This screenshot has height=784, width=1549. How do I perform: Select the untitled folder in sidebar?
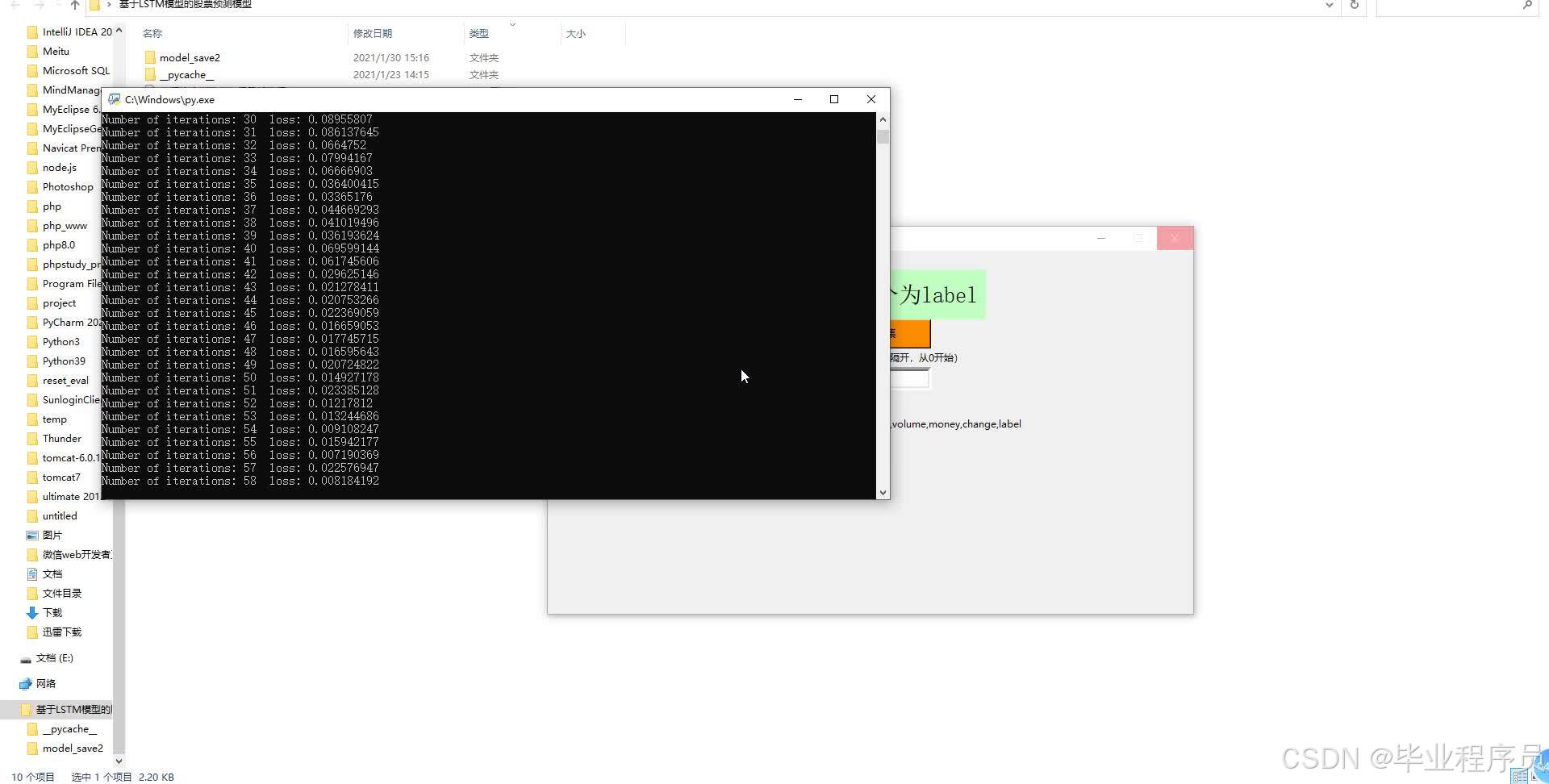tap(52, 516)
